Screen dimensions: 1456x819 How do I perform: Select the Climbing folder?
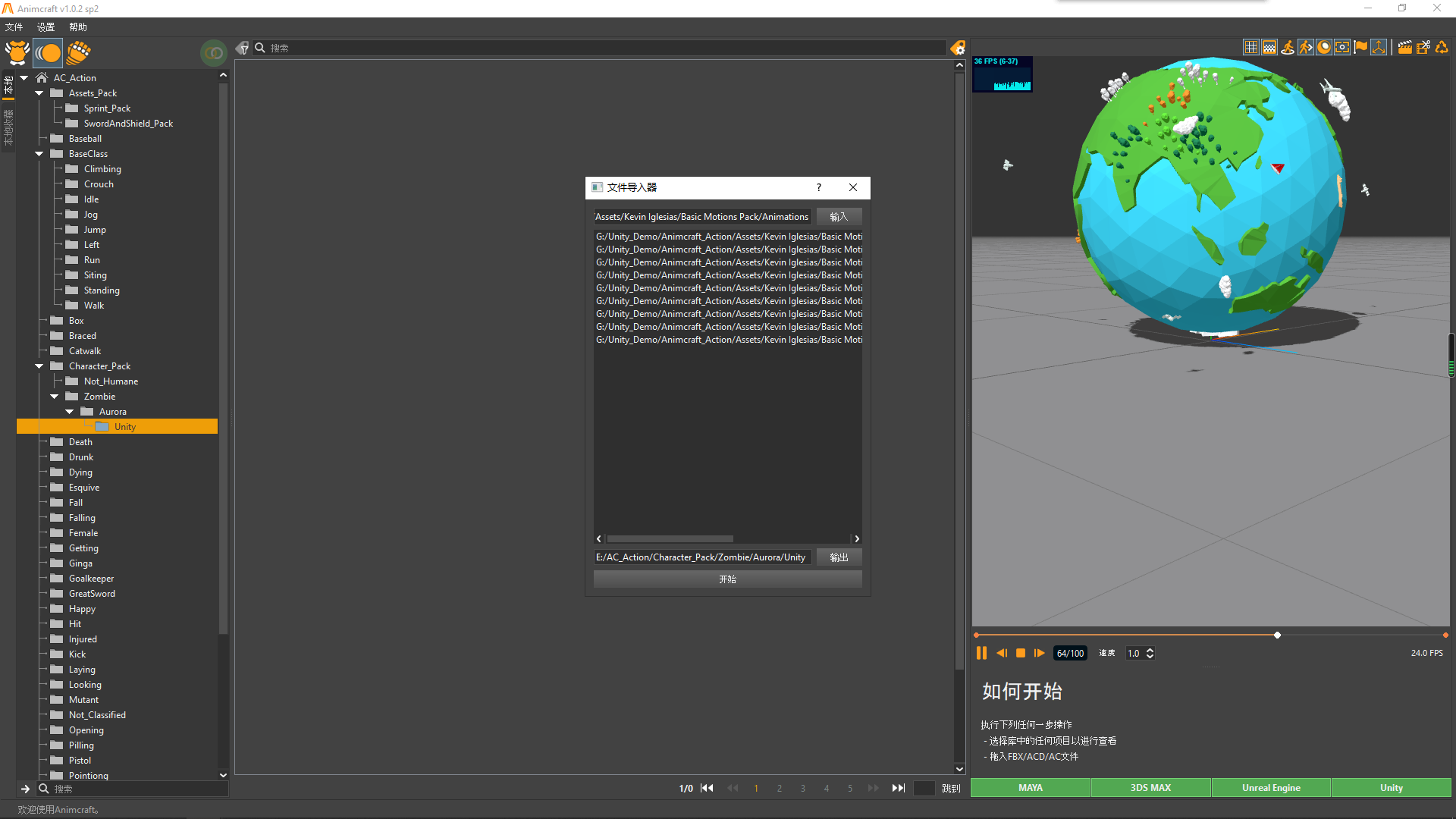click(x=102, y=168)
